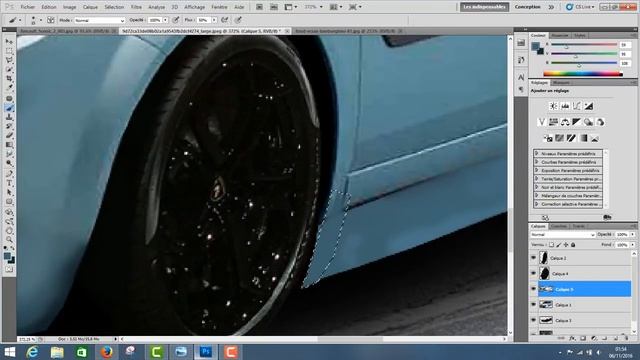Click the color spectrum ramp
Viewport: 640px width, 360px height.
583,74
